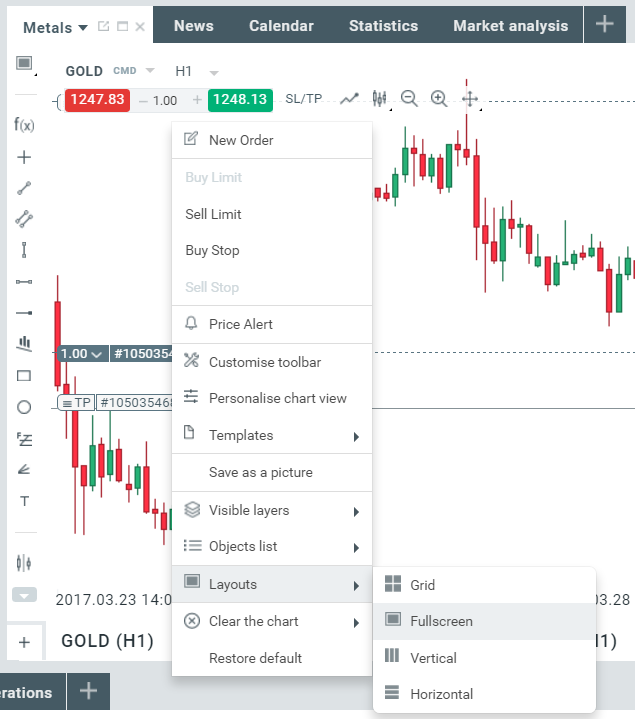Viewport: 635px width, 719px height.
Task: Open the f(x) indicators tool
Action: (x=24, y=125)
